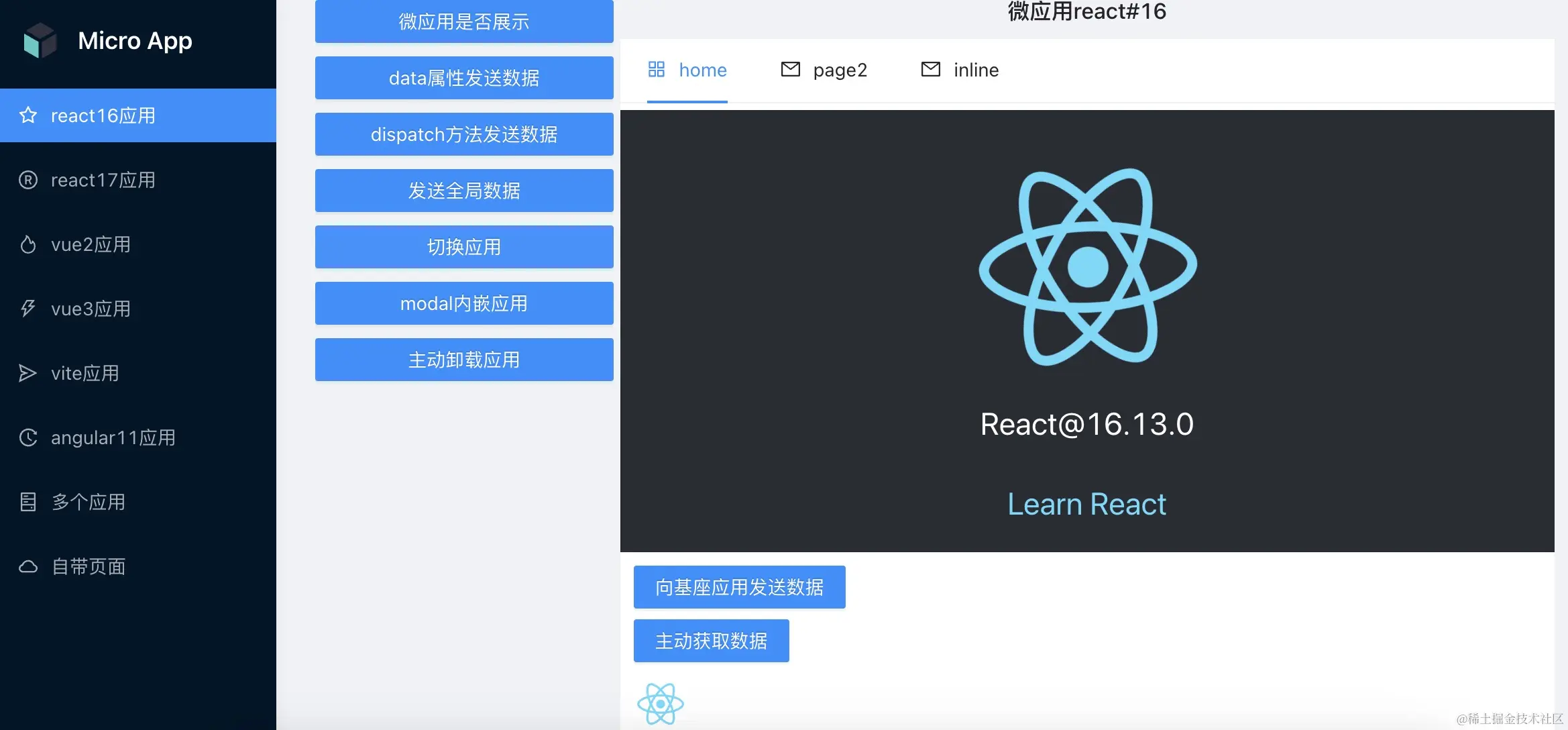1568x730 pixels.
Task: Click the lightning icon beside vue3应用
Action: pos(28,309)
